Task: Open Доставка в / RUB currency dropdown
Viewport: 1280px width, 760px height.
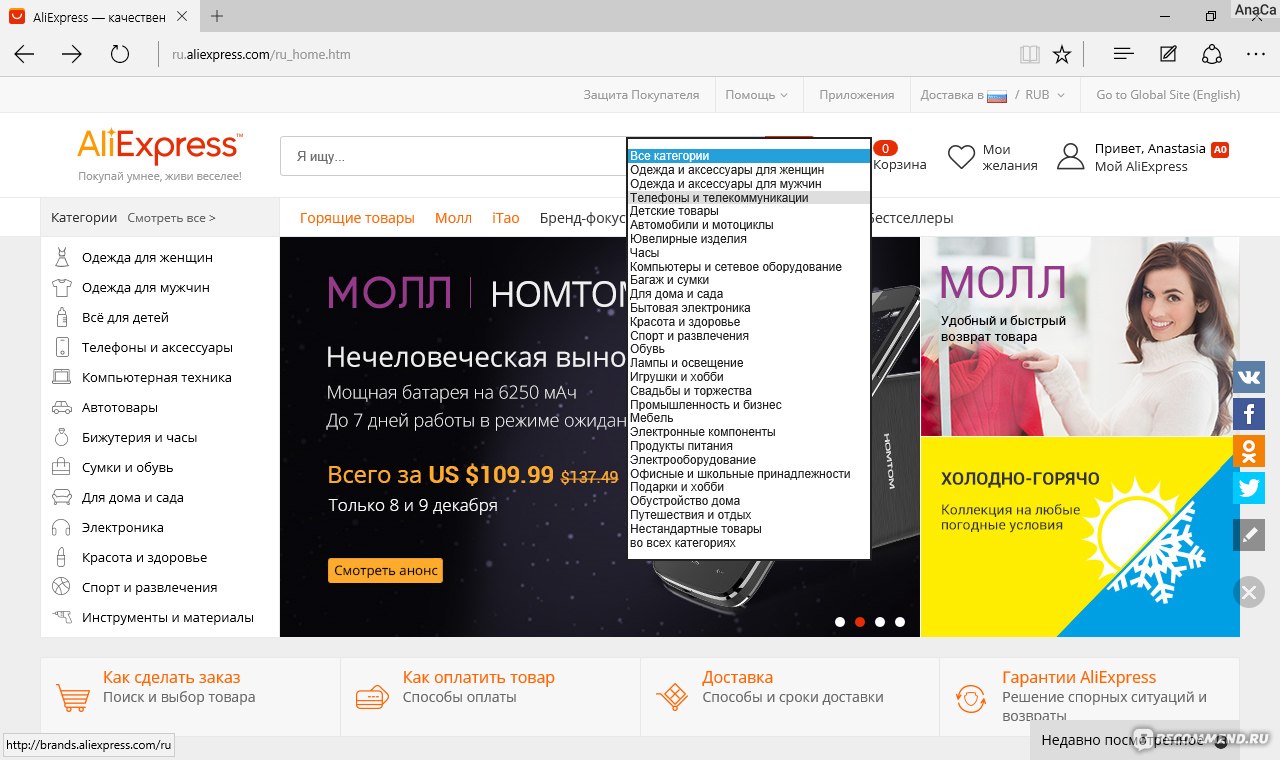Action: [x=993, y=95]
